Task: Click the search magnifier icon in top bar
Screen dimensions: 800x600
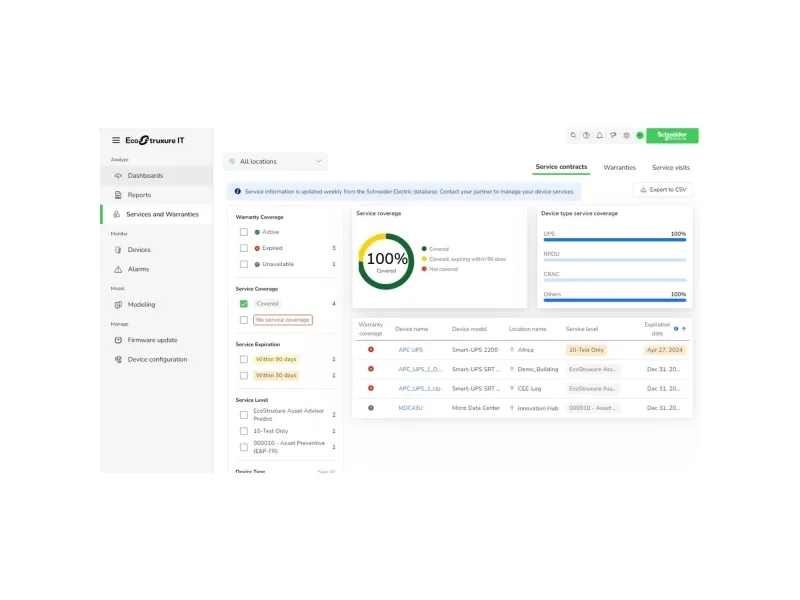Action: point(573,135)
